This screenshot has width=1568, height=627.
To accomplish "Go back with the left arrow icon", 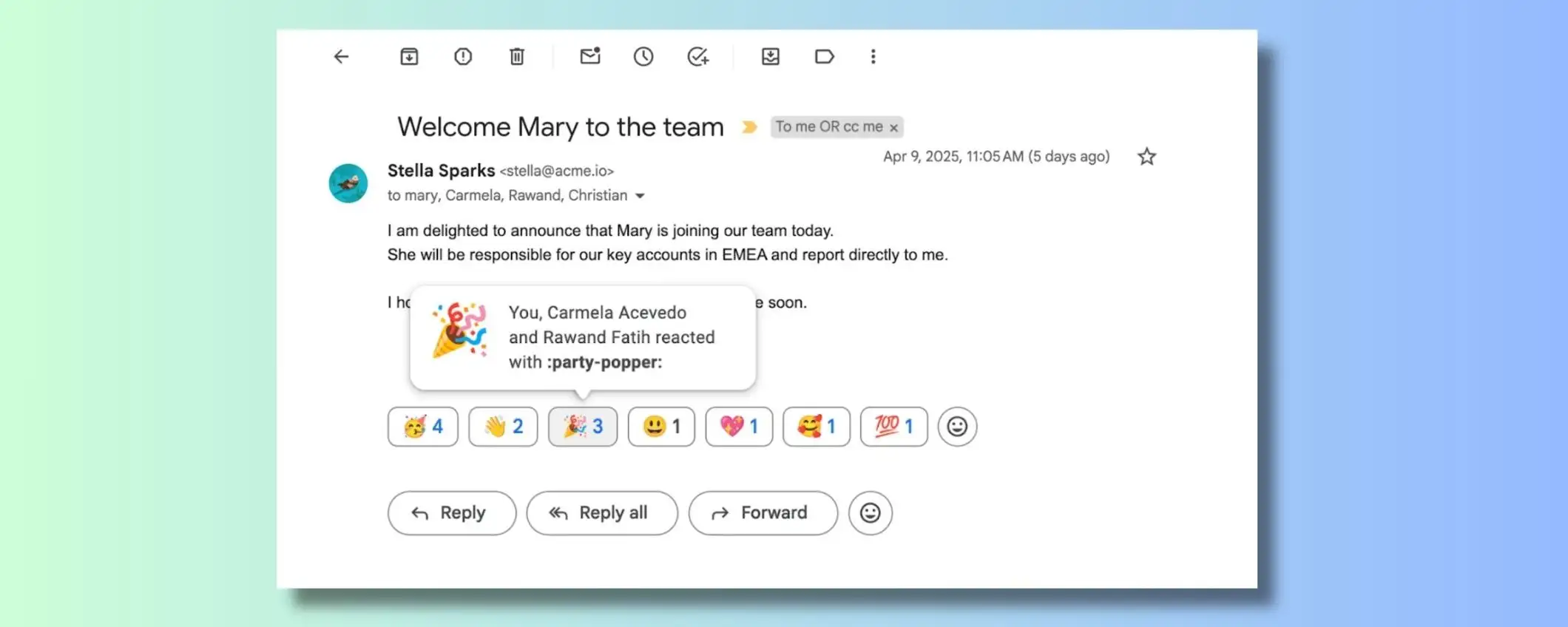I will coord(341,57).
